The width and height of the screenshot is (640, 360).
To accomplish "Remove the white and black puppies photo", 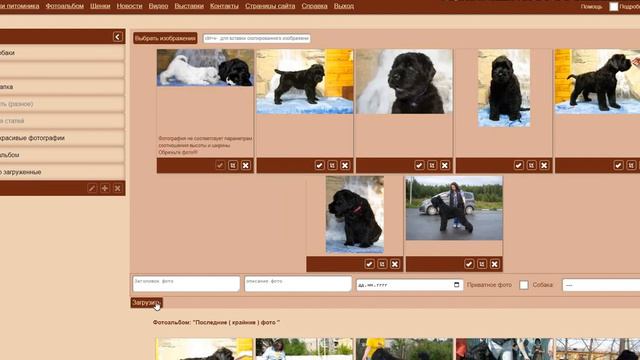I will (x=245, y=165).
